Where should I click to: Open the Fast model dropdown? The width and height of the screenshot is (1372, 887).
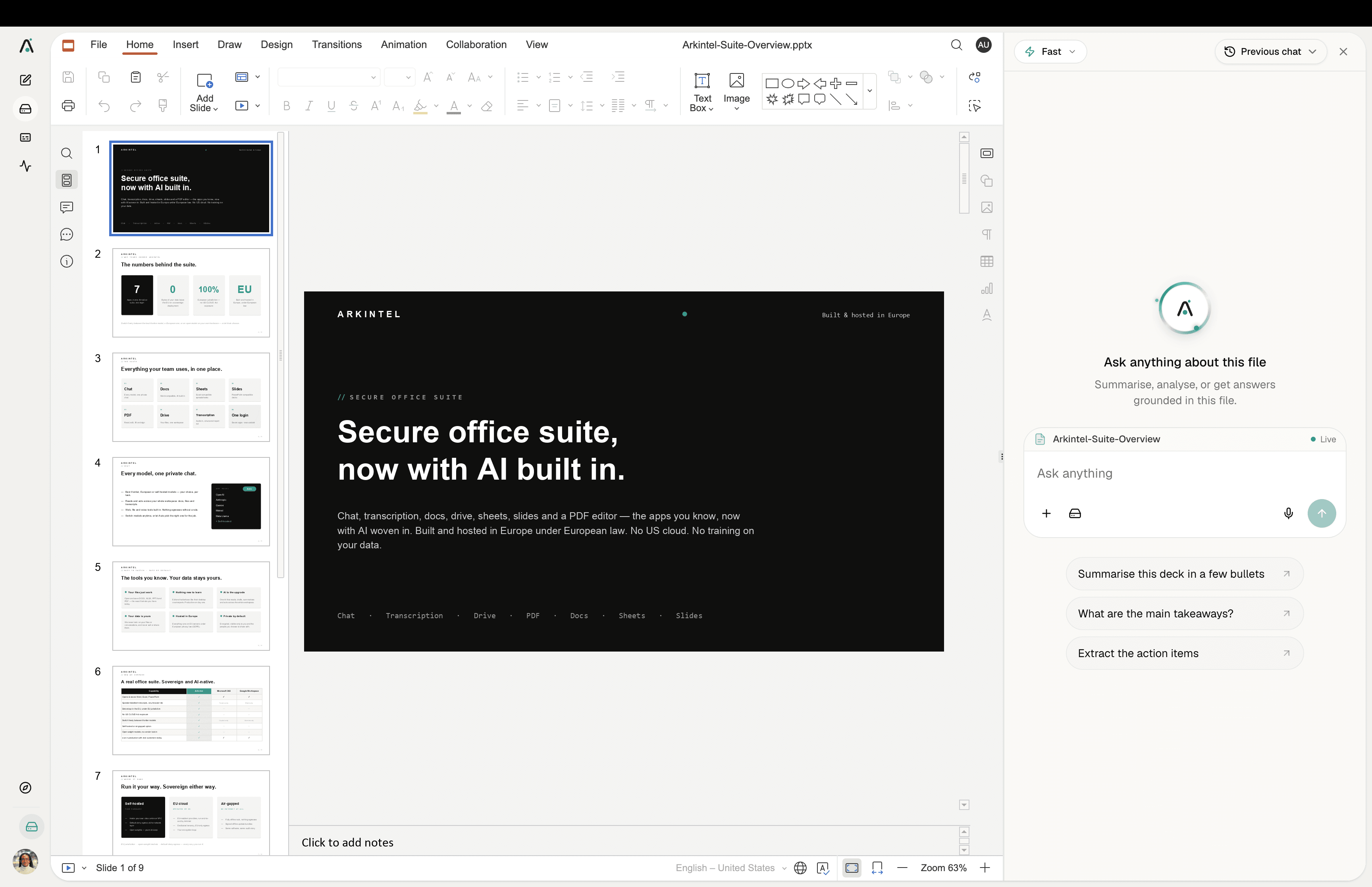pyautogui.click(x=1050, y=52)
